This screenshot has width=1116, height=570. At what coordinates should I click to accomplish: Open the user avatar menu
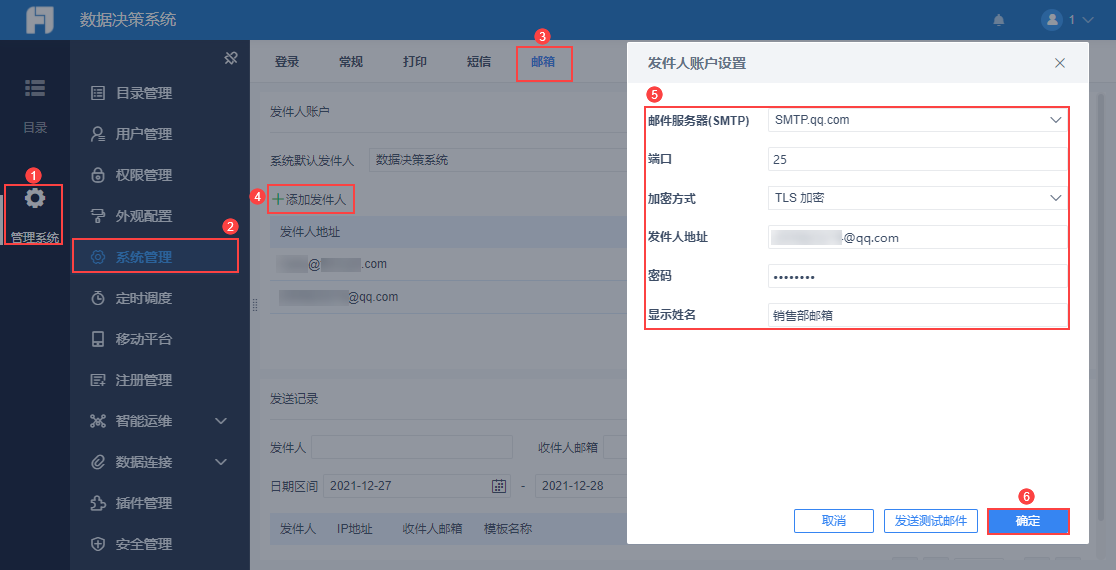[x=1051, y=20]
